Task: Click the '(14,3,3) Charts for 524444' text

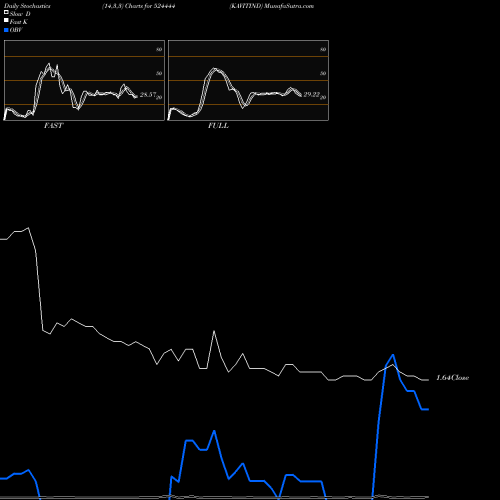Action: (x=139, y=6)
